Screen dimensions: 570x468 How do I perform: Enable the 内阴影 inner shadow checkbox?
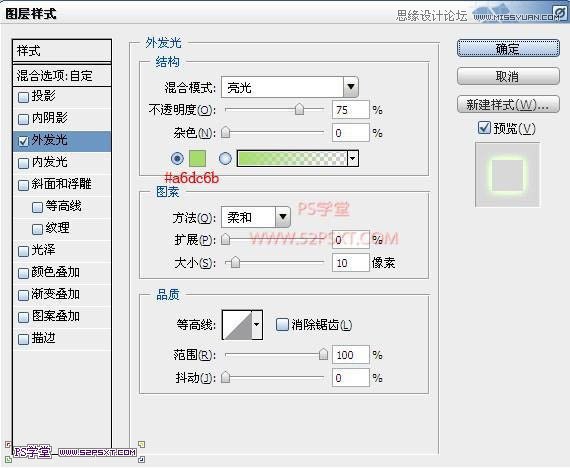23,119
